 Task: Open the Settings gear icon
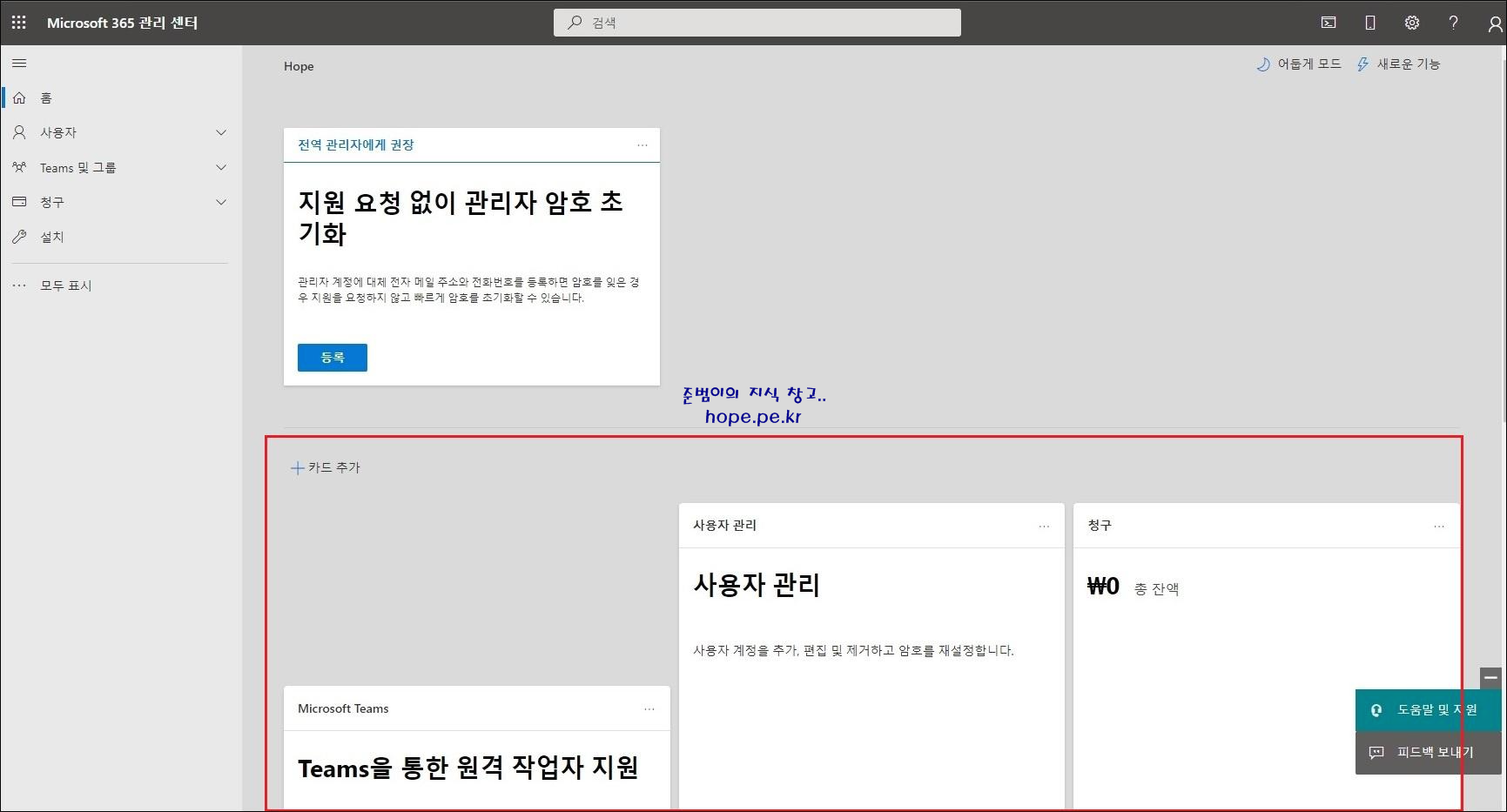coord(1412,23)
